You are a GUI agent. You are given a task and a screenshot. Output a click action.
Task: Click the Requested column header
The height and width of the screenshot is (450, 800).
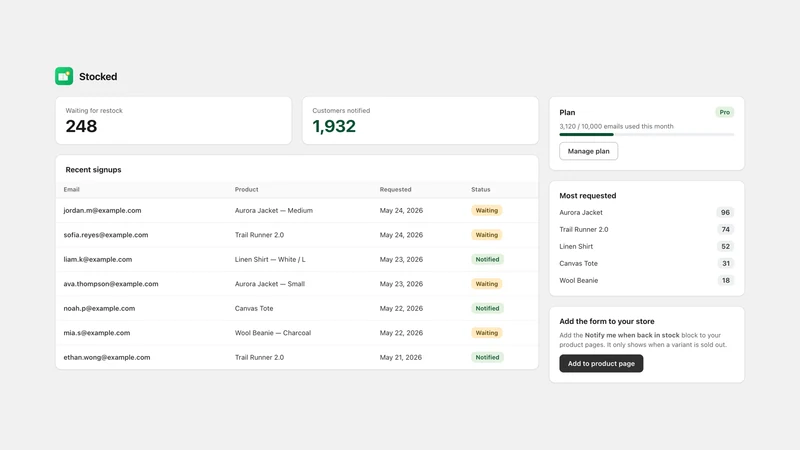pos(395,189)
